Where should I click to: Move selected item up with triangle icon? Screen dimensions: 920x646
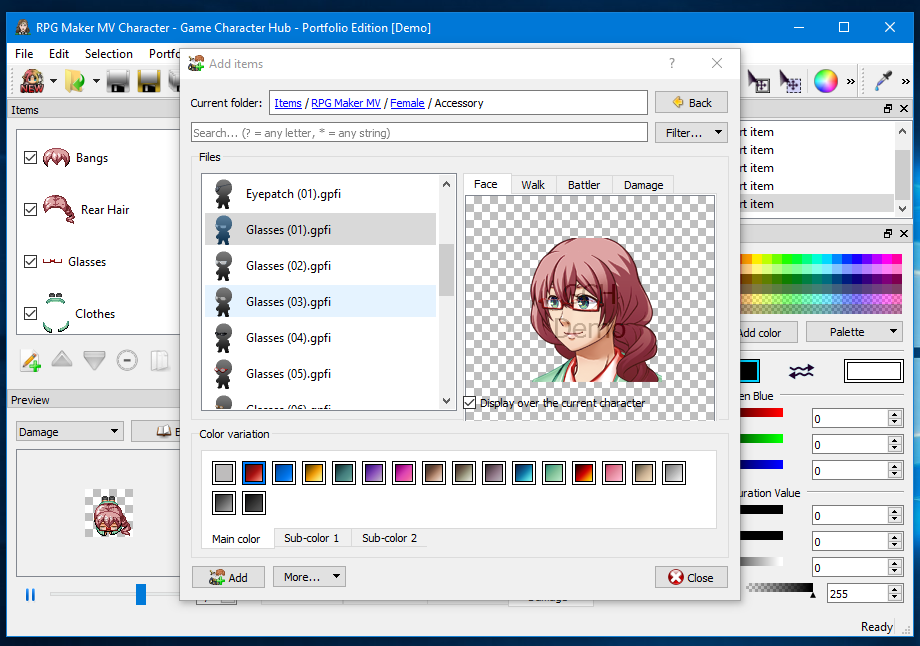[62, 358]
